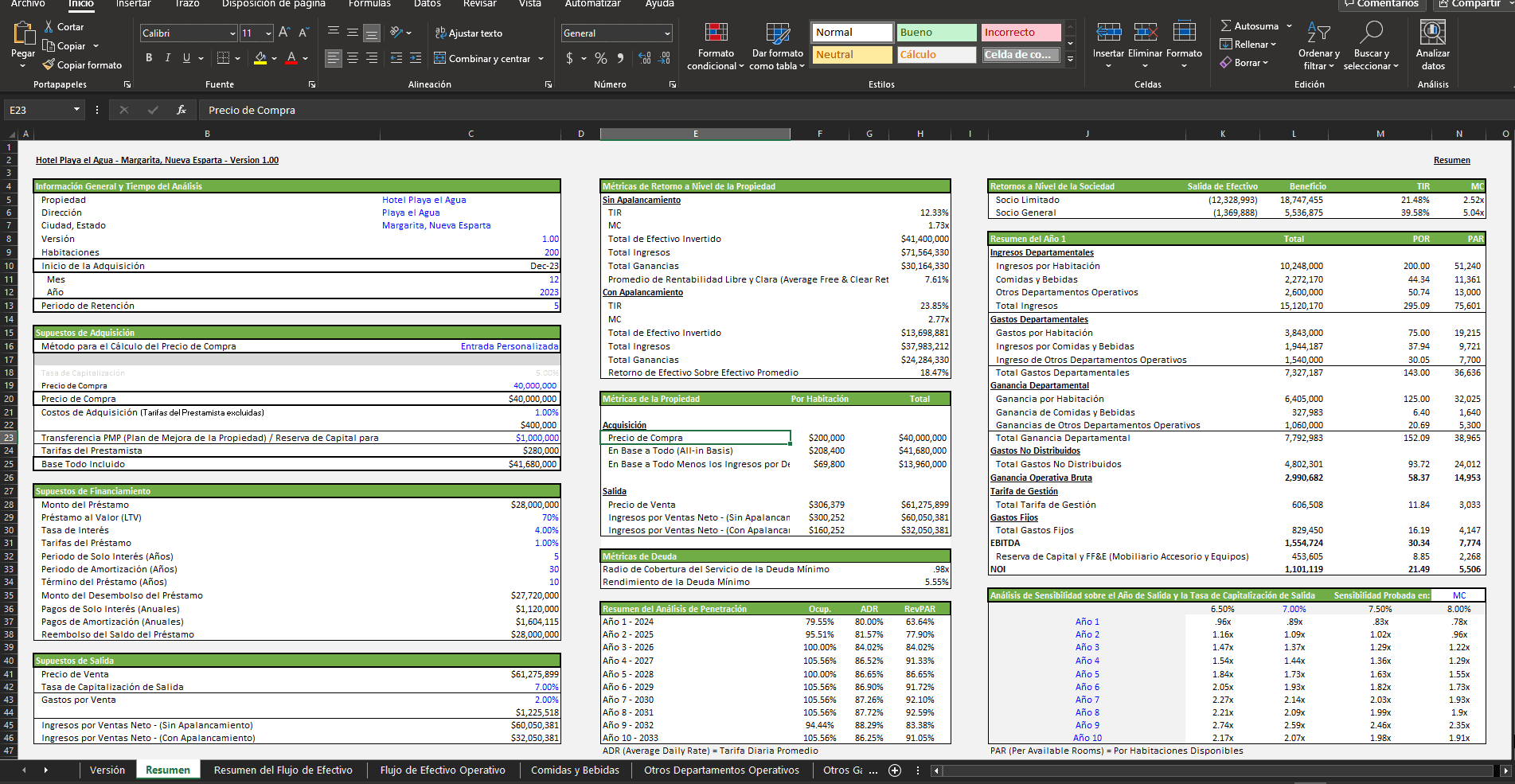1515x784 pixels.
Task: Open Combinar y centrar dropdown arrow
Action: (541, 58)
